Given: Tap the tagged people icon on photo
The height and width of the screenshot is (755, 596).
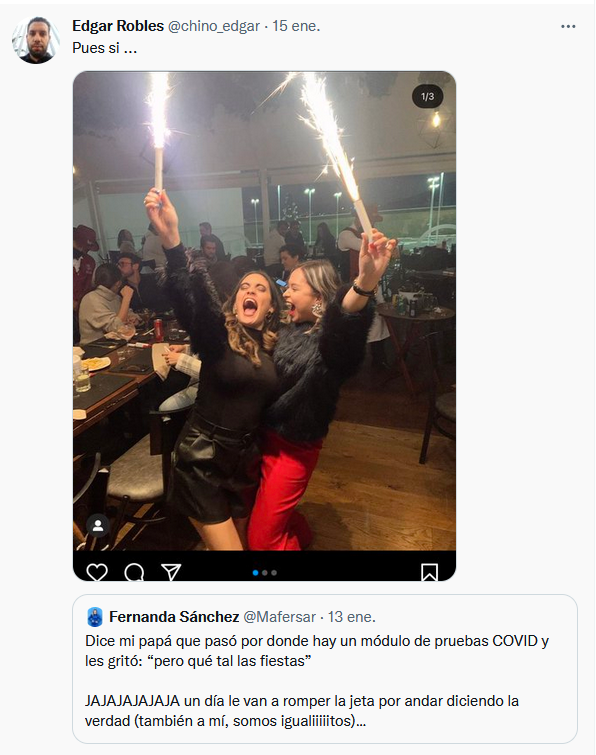Looking at the screenshot, I should pyautogui.click(x=98, y=525).
